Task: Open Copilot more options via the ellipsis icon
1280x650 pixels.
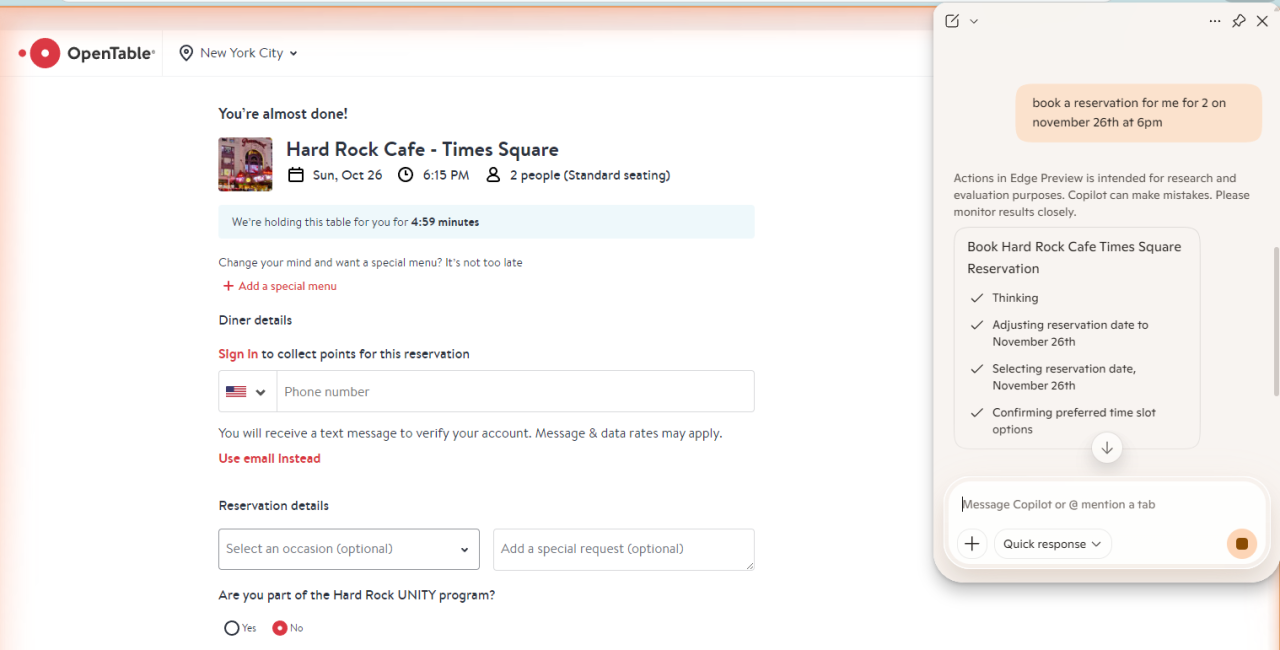Action: pos(1215,21)
